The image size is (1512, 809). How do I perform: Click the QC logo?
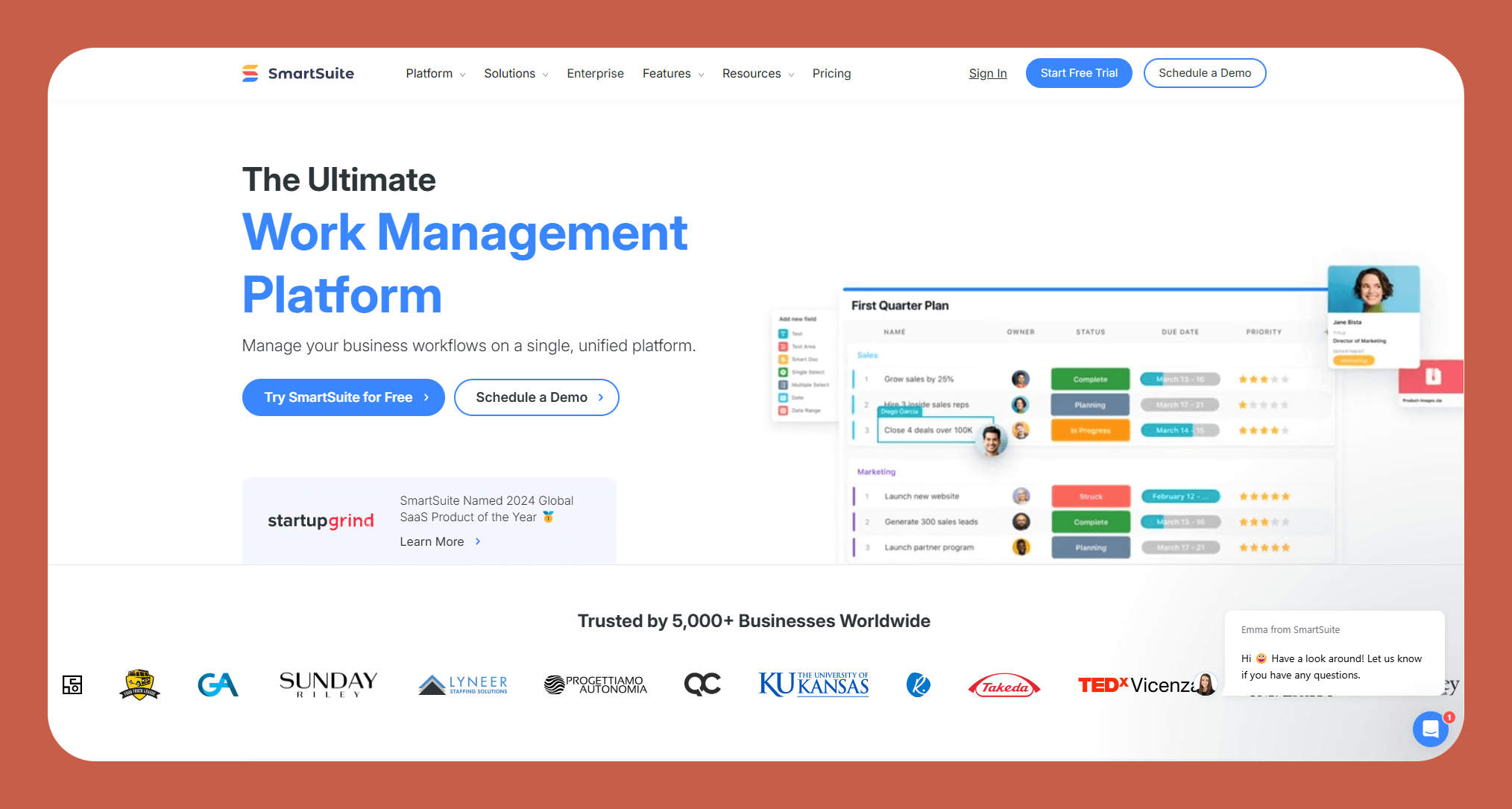click(x=702, y=684)
